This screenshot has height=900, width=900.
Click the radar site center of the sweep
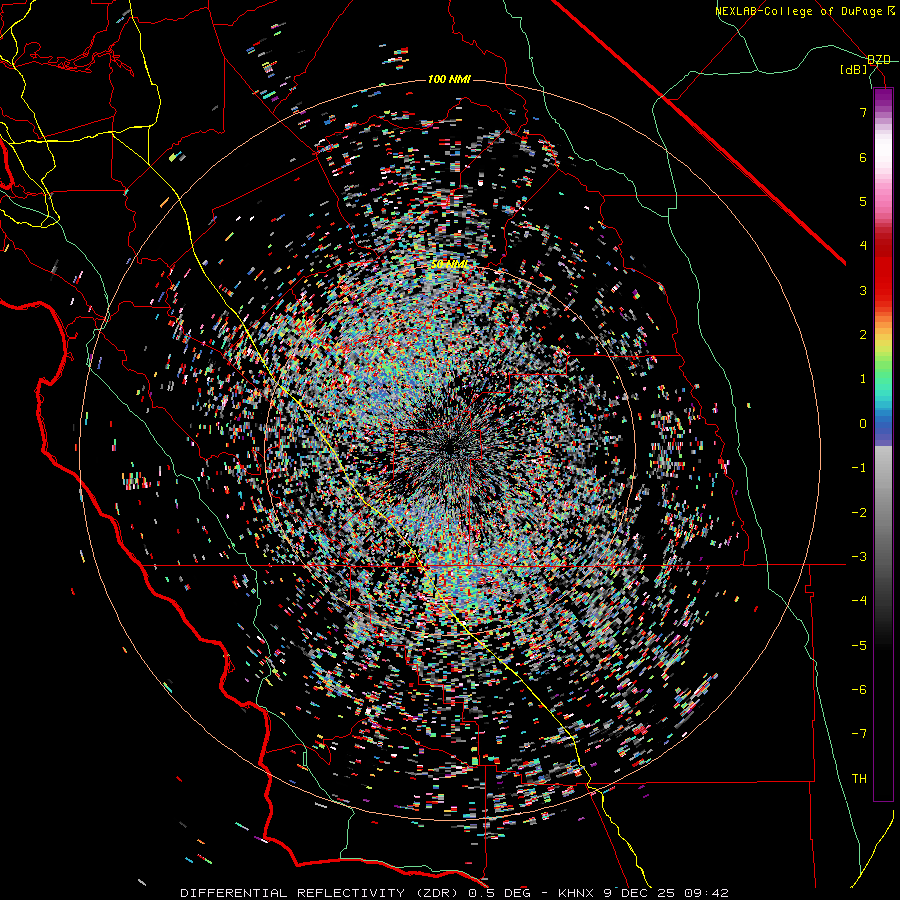tap(449, 447)
